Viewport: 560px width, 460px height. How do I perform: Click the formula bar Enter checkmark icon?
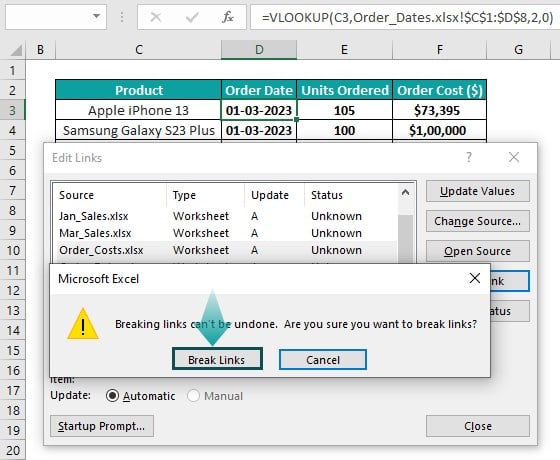coord(192,17)
